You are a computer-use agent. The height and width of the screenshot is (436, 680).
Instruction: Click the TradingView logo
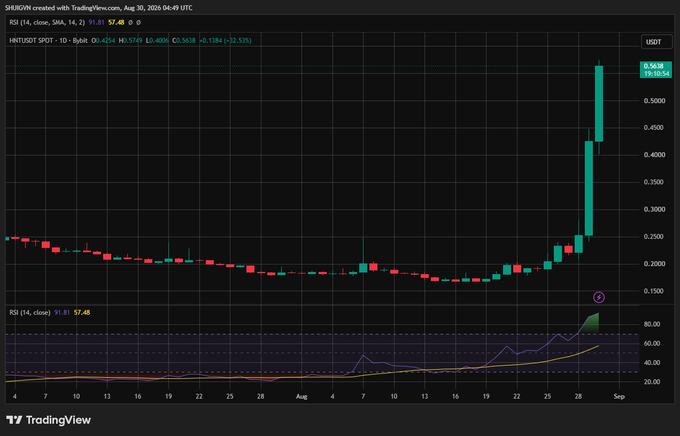pyautogui.click(x=48, y=420)
